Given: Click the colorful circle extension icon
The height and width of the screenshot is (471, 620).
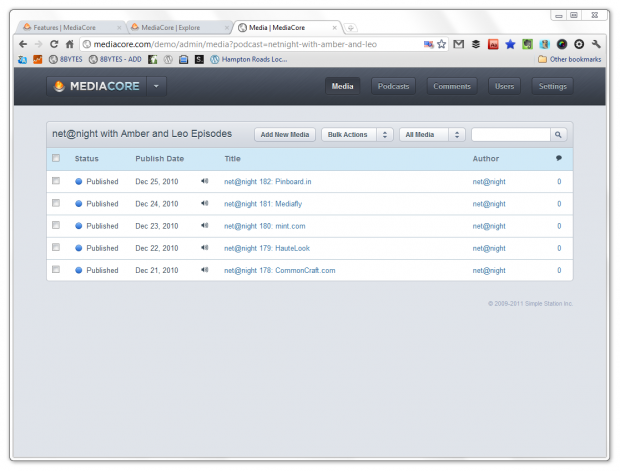Looking at the screenshot, I should [562, 44].
